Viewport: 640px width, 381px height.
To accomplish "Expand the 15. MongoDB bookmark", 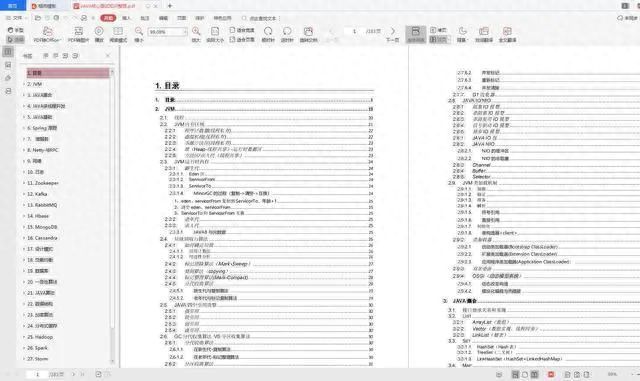I will pyautogui.click(x=24, y=227).
